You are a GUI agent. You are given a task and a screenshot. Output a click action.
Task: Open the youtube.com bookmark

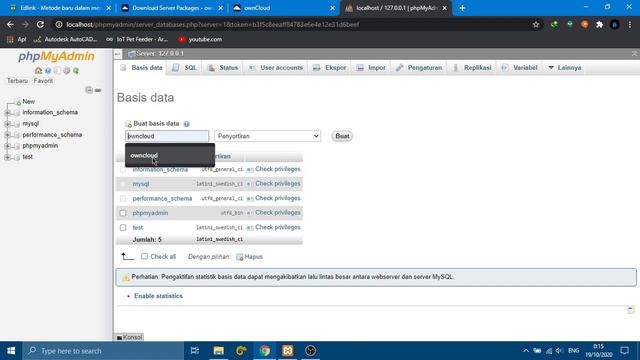200,40
